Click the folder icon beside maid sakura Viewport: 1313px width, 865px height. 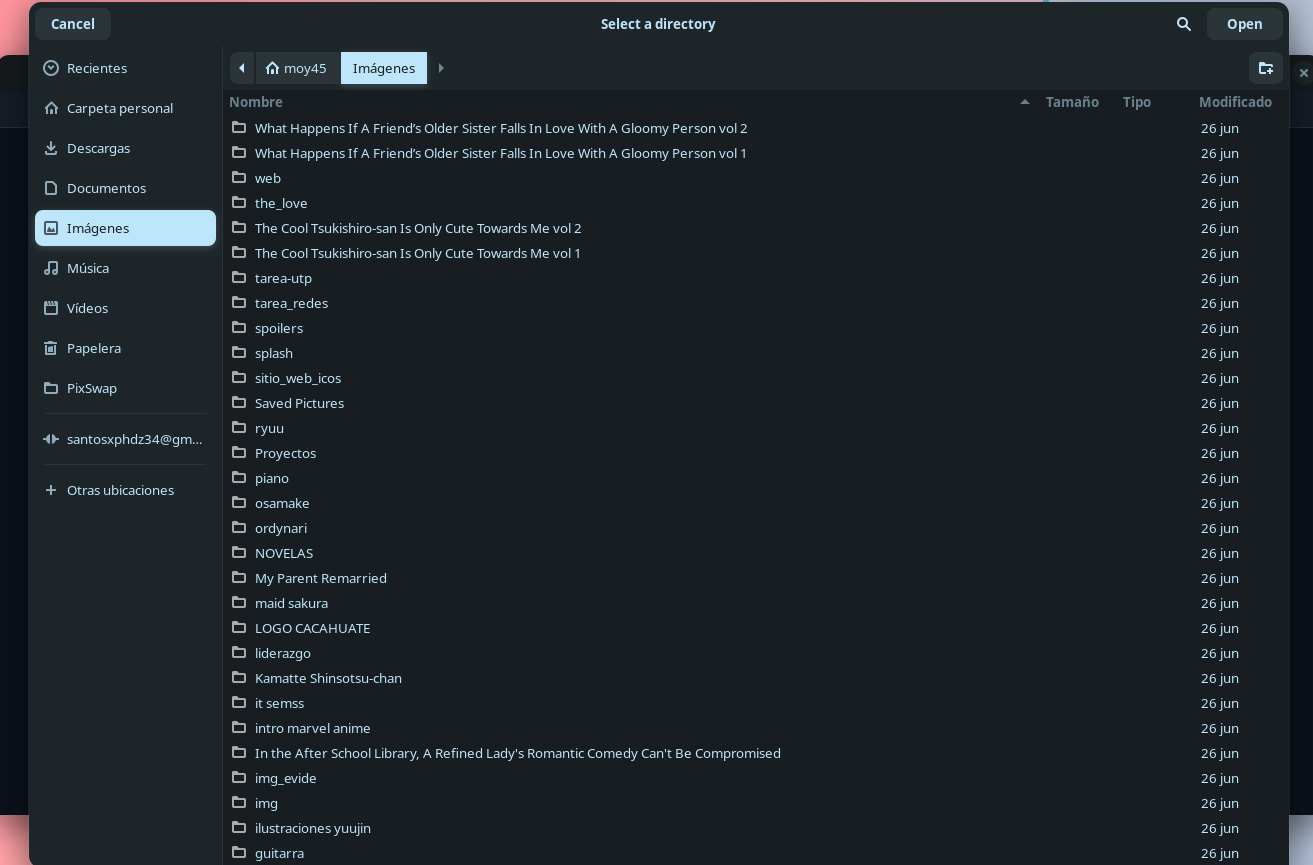[239, 603]
